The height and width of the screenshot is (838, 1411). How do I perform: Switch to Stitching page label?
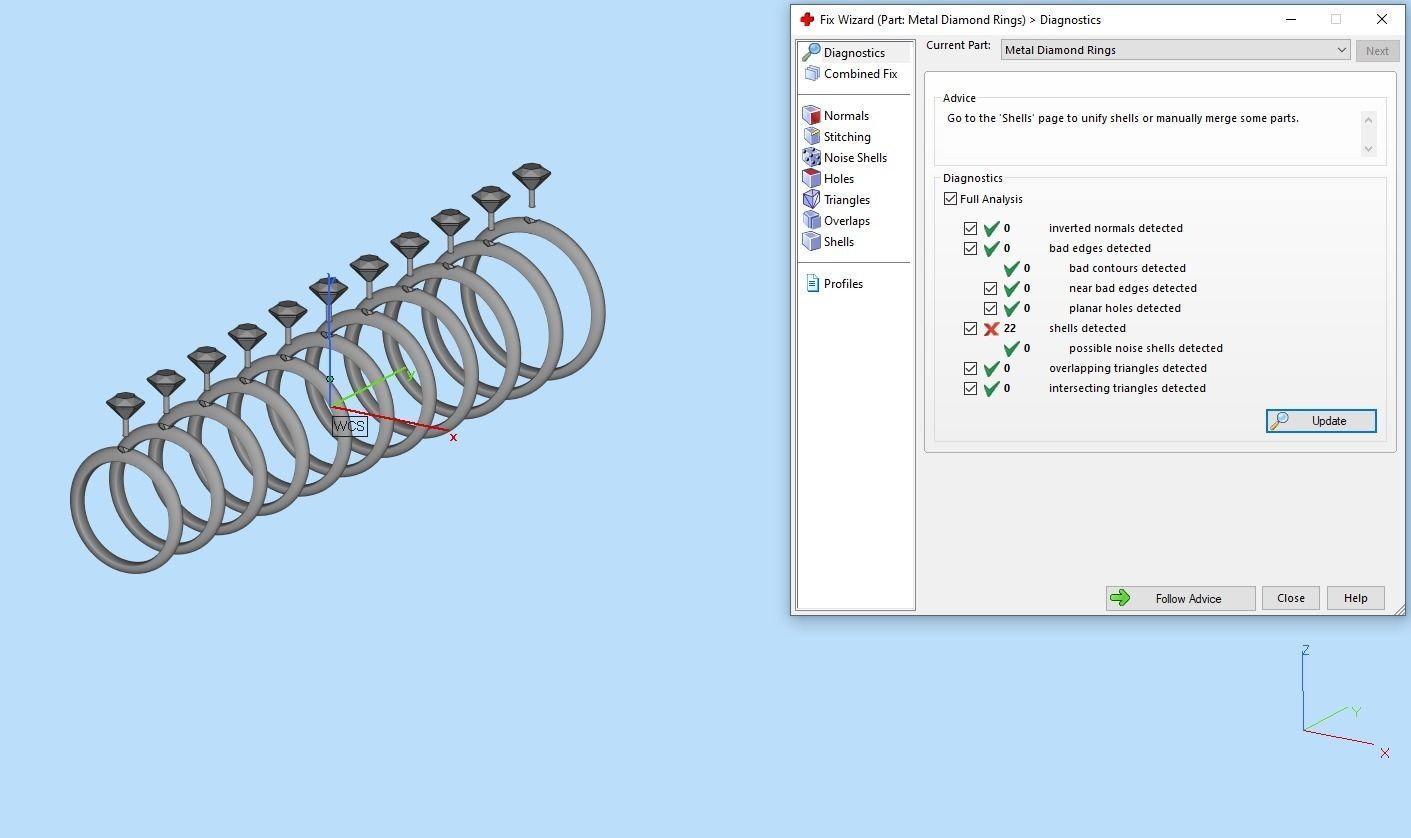click(x=847, y=137)
